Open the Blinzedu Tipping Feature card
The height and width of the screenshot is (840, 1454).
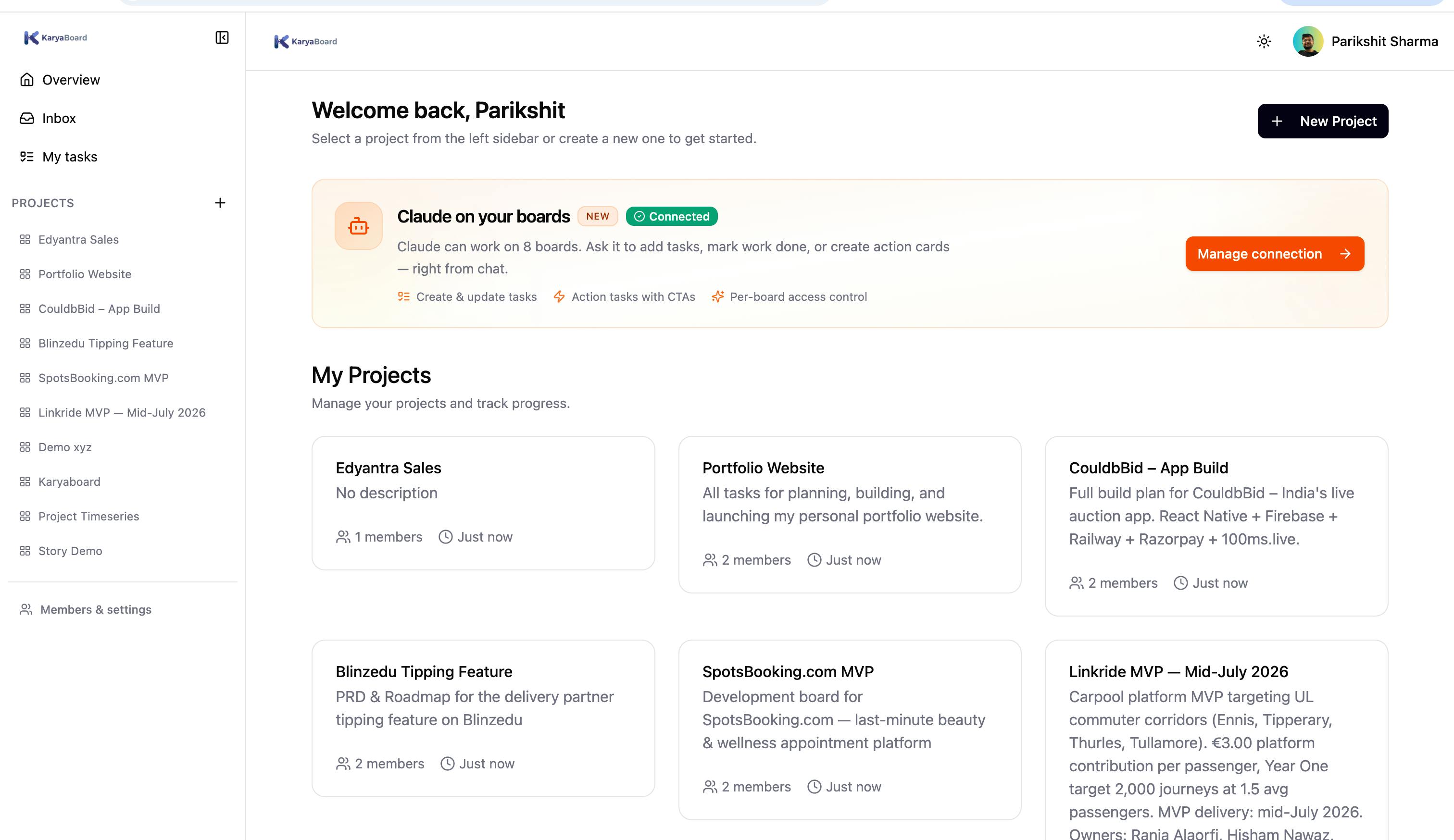click(x=483, y=718)
